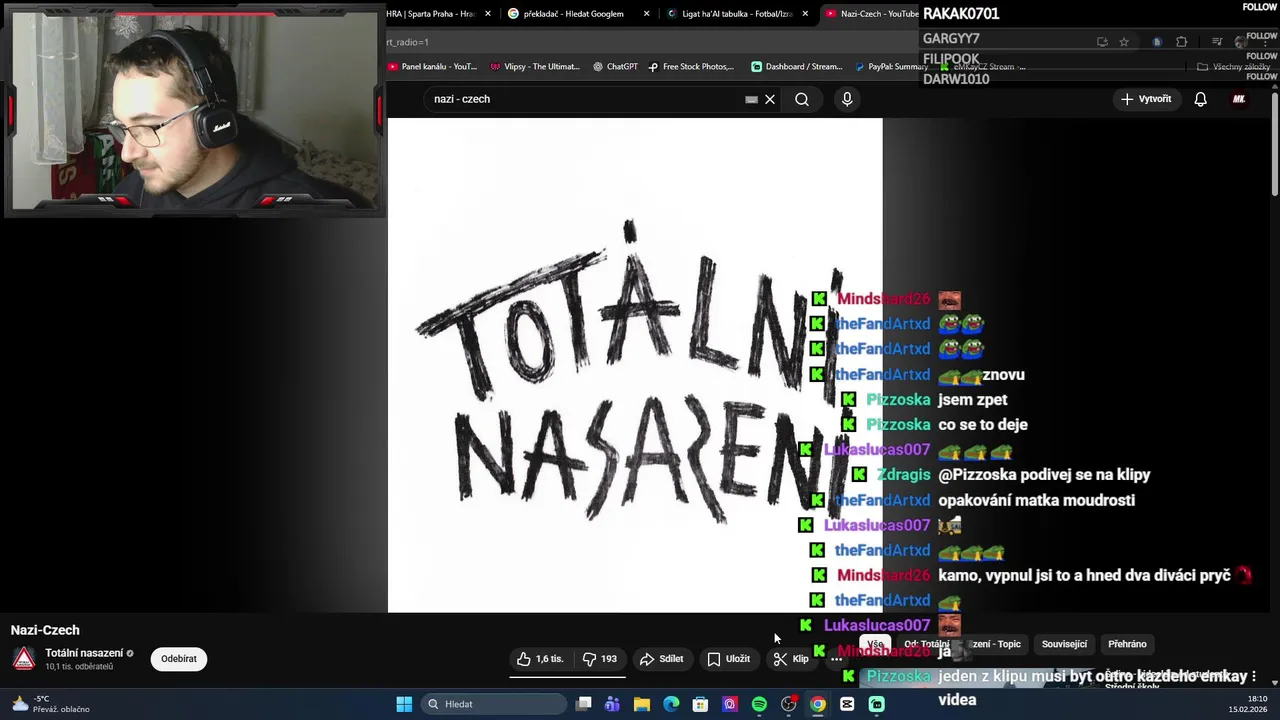Screen dimensions: 1280x720
Task: Switch to Nazi-Czech YouTube tab
Action: [x=872, y=14]
